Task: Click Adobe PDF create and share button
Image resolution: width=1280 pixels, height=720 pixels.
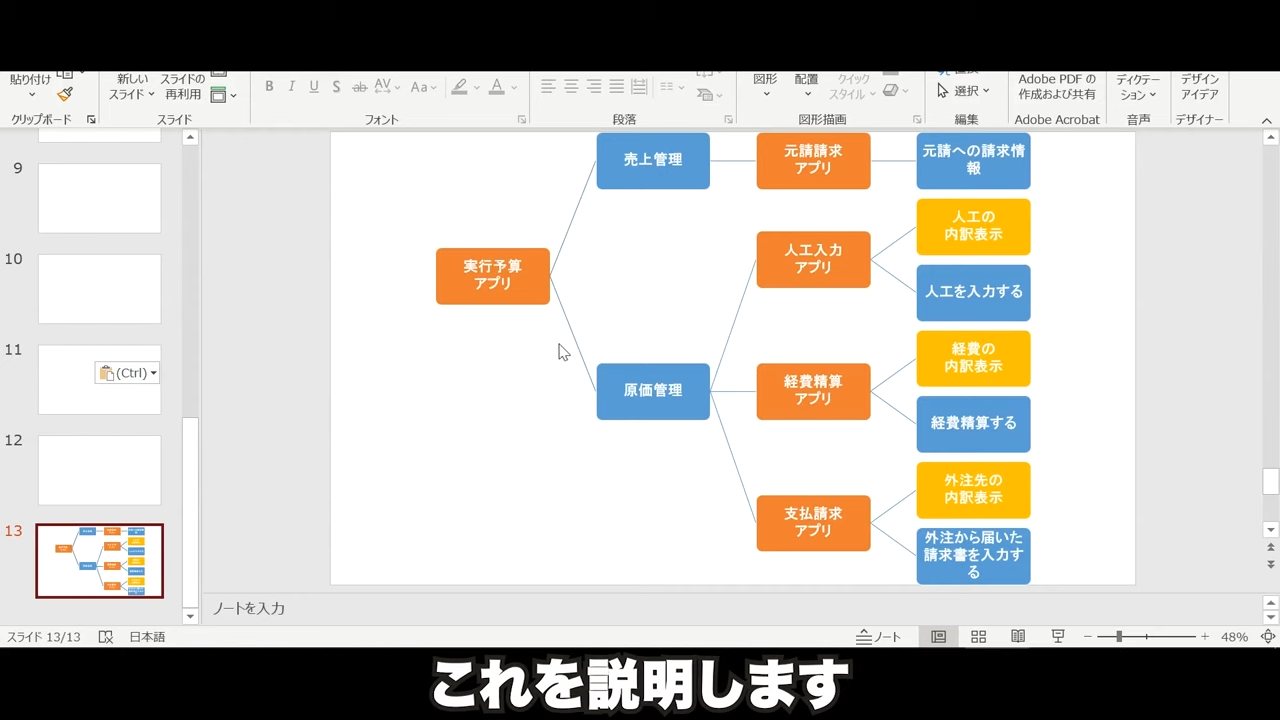Action: tap(1057, 87)
